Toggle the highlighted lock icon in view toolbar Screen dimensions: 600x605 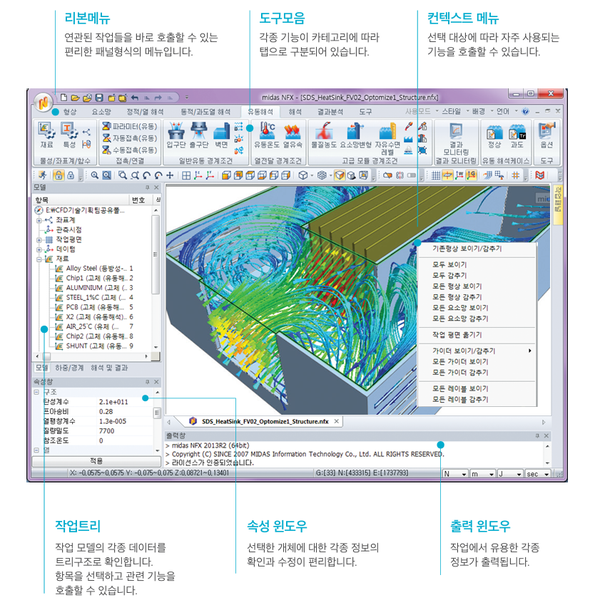point(59,176)
